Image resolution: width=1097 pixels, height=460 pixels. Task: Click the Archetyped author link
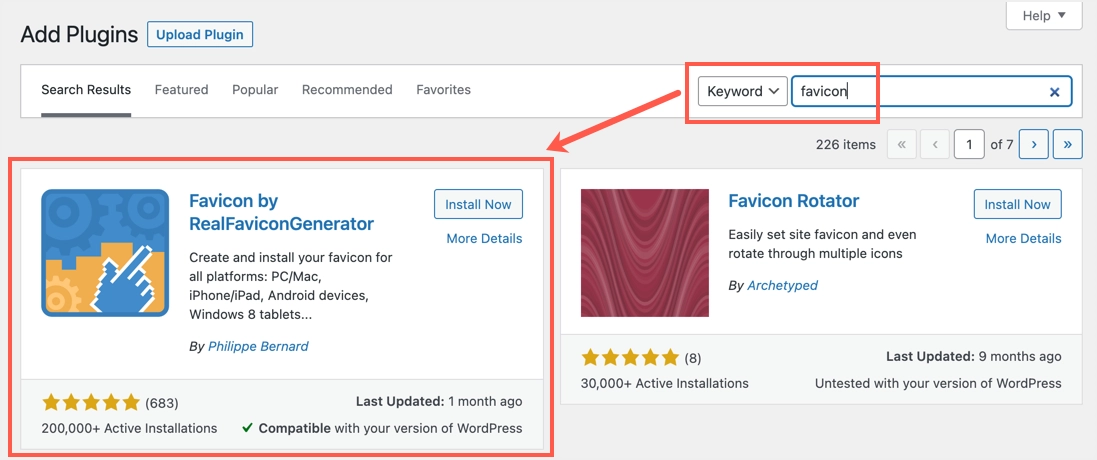click(x=782, y=285)
